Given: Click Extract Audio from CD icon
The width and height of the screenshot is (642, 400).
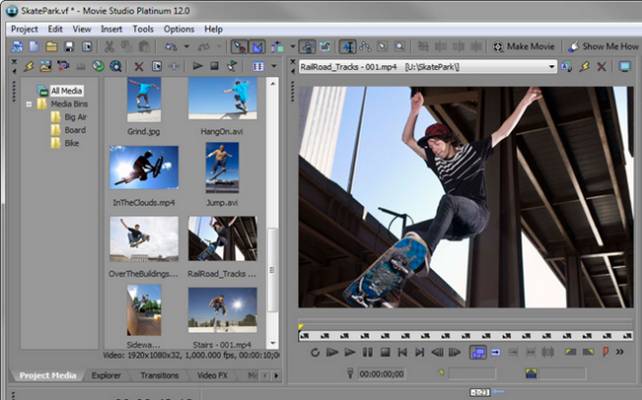Looking at the screenshot, I should 63,66.
